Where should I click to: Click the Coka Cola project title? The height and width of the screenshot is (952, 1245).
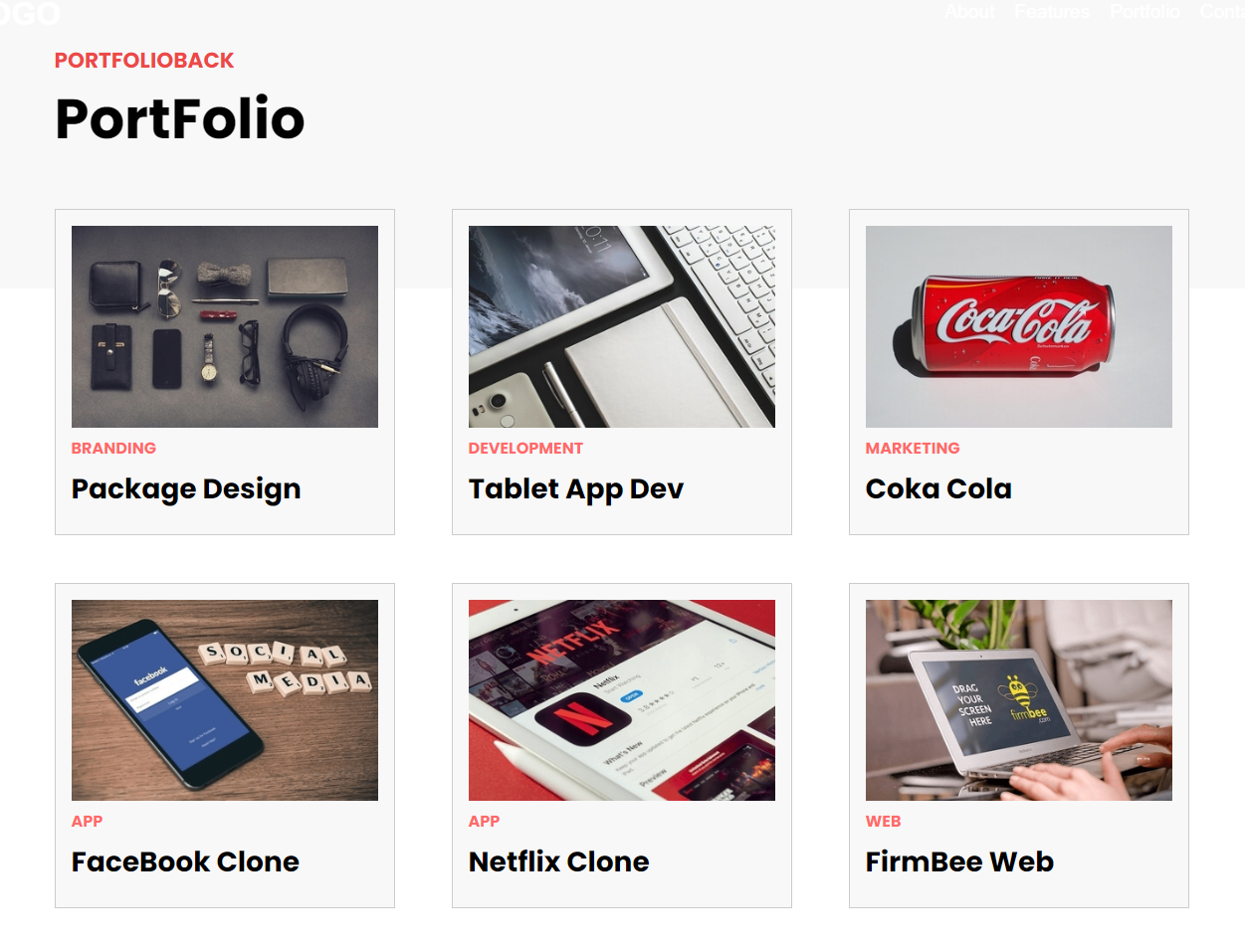coord(938,488)
